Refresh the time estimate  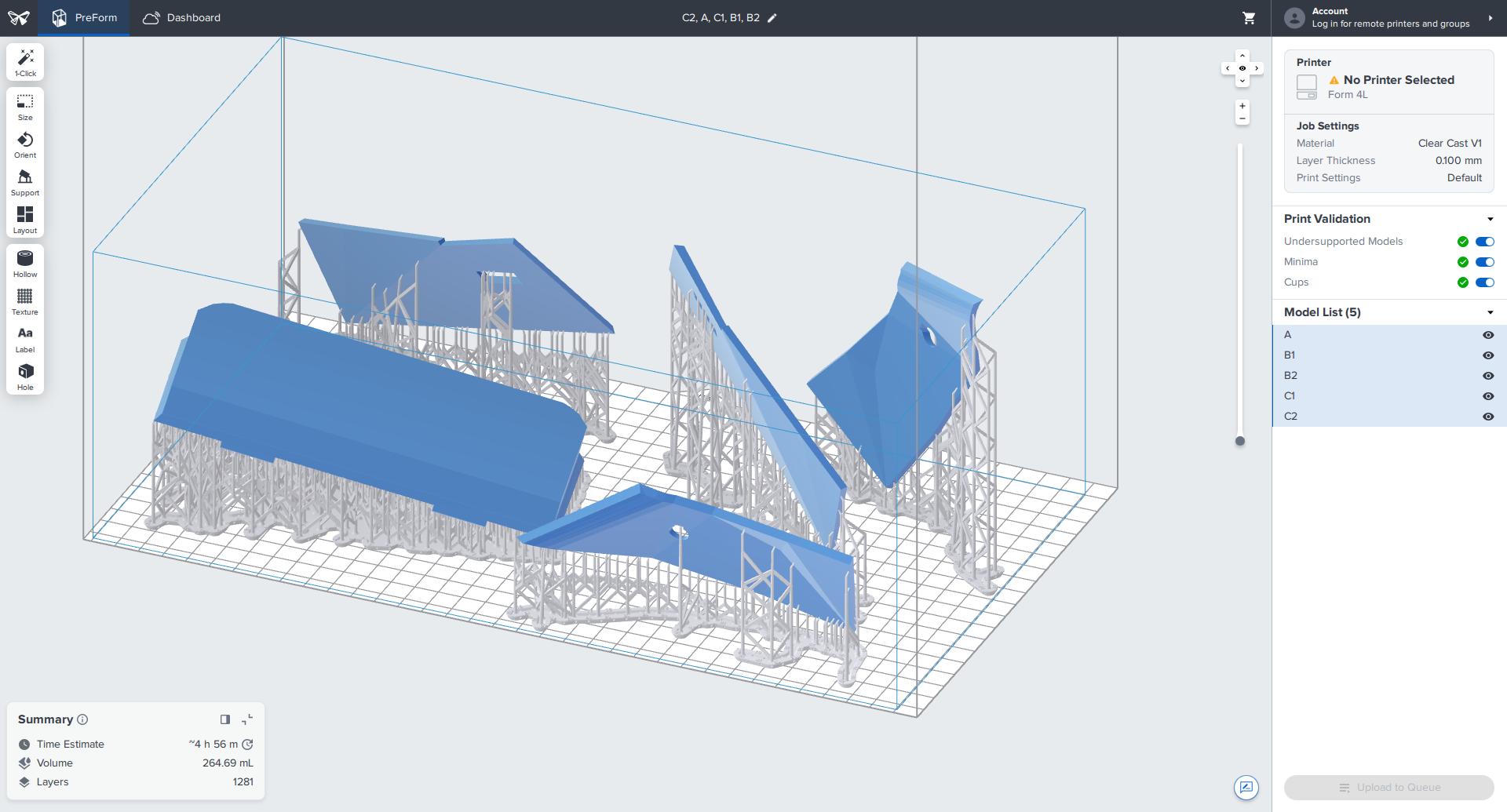pyautogui.click(x=247, y=745)
